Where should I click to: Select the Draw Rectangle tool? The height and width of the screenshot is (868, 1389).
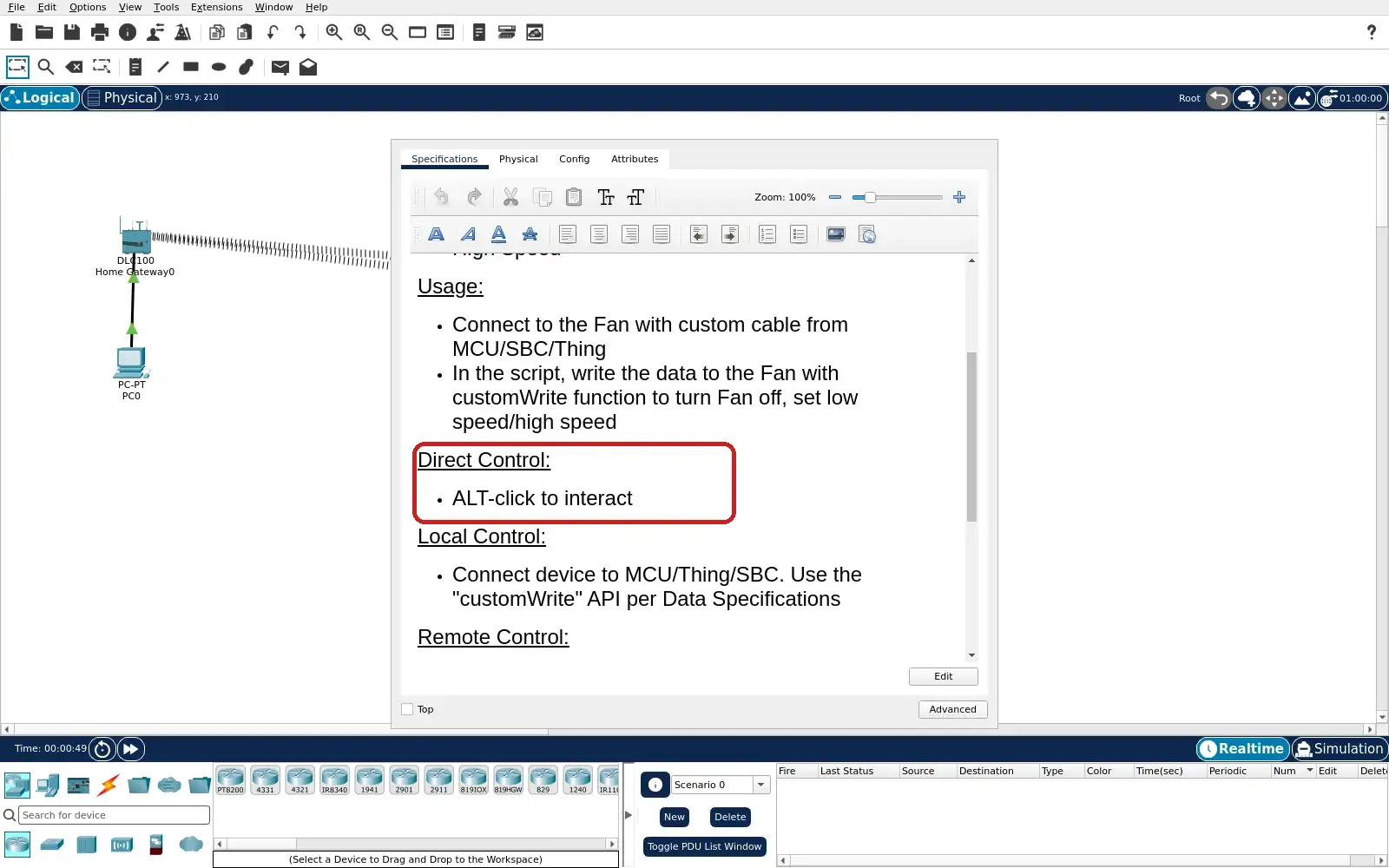tap(191, 67)
